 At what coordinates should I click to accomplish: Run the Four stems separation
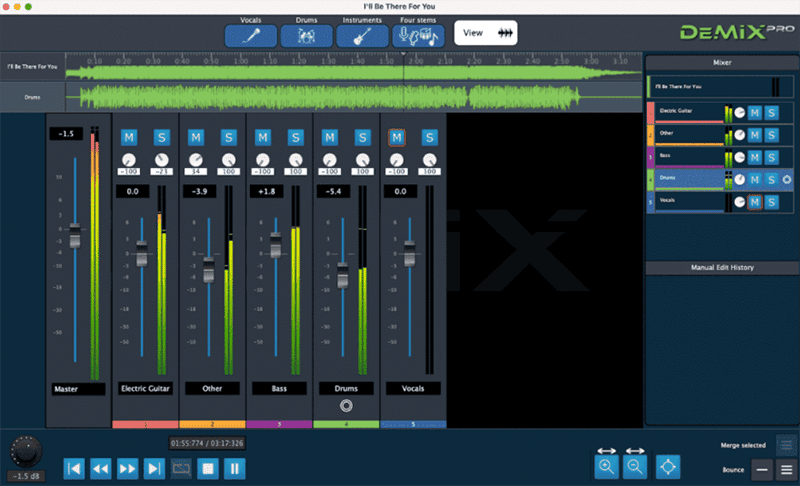[x=418, y=36]
